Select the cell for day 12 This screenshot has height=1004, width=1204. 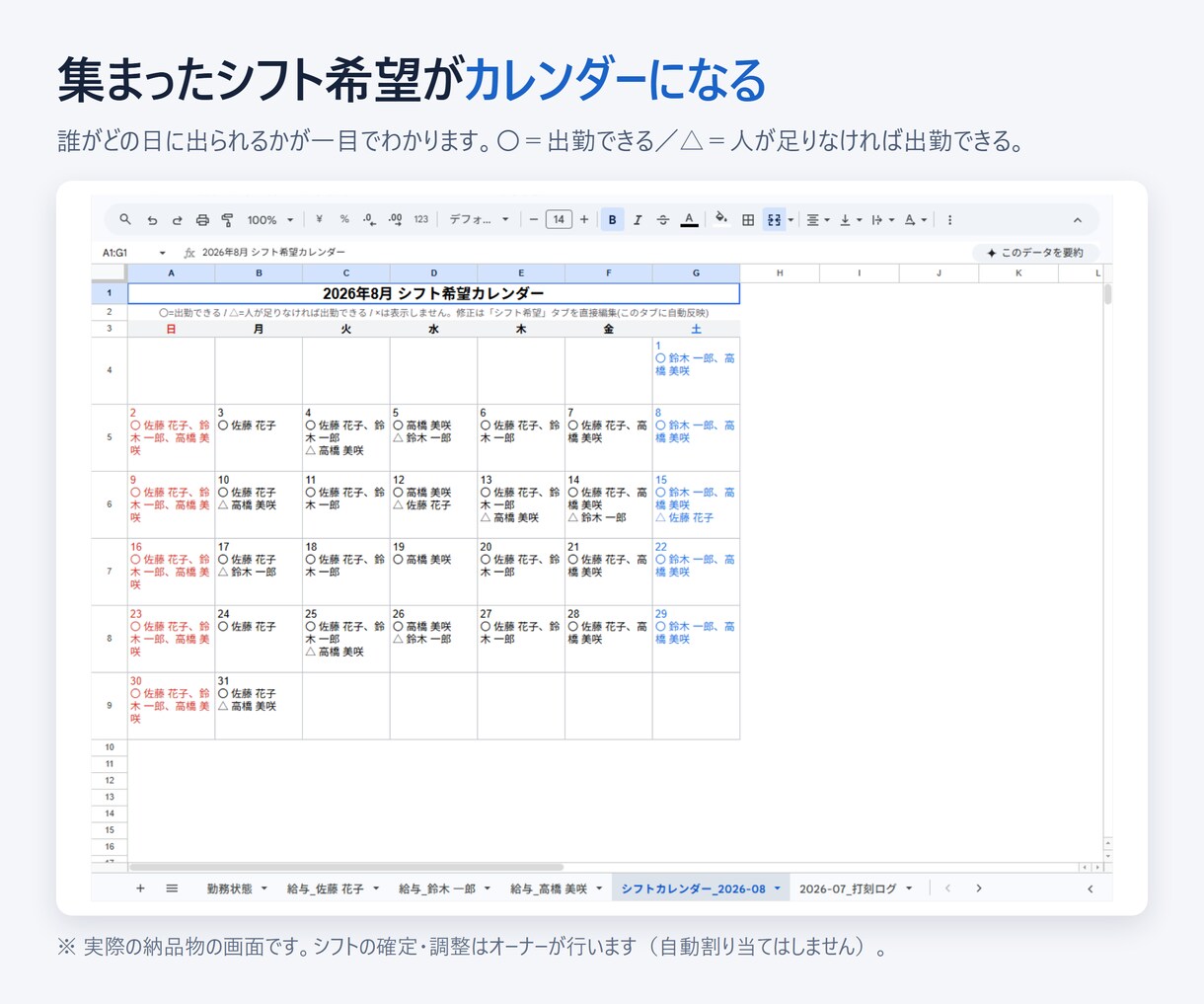pos(433,504)
